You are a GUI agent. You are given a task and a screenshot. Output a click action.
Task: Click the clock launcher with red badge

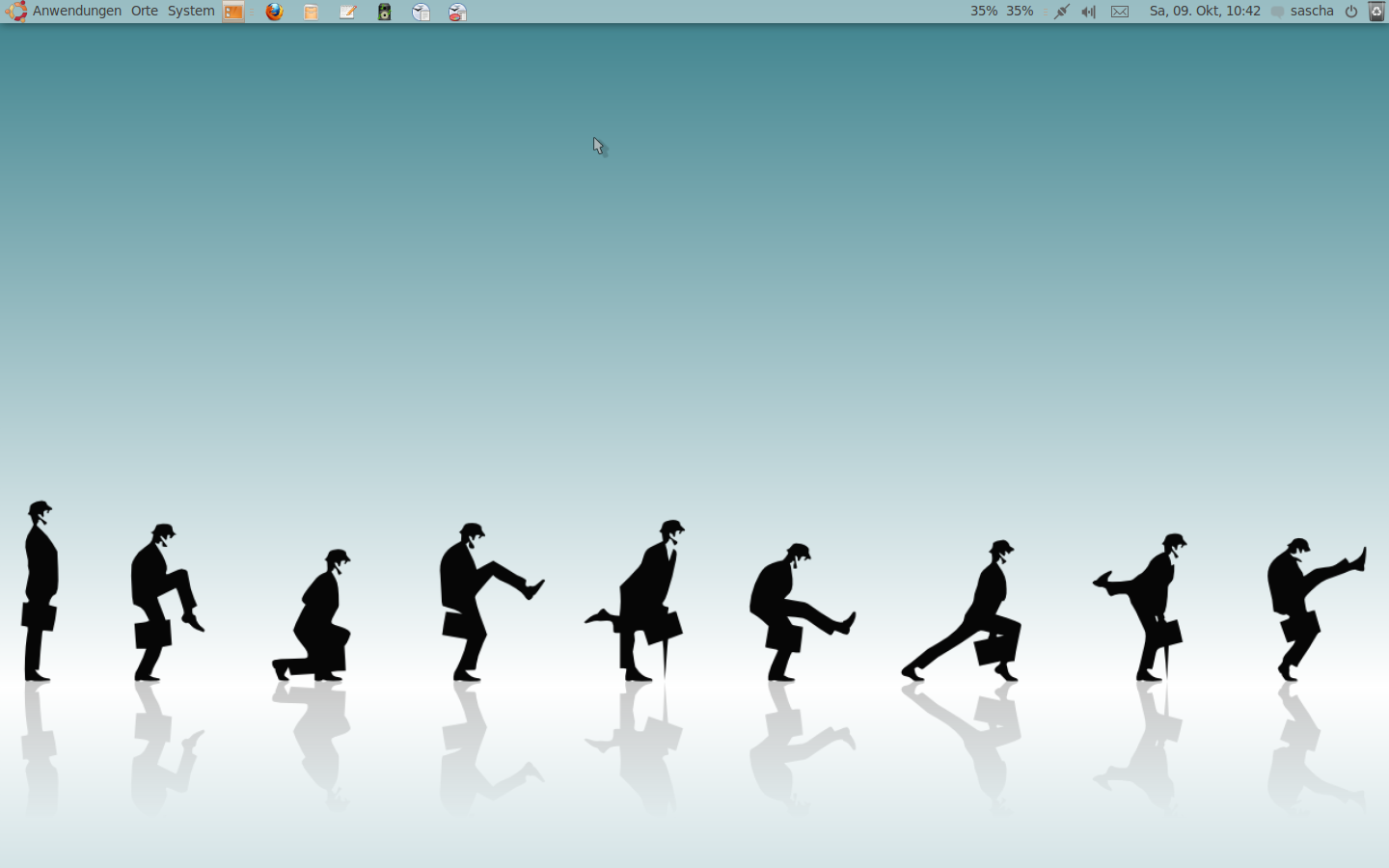457,12
